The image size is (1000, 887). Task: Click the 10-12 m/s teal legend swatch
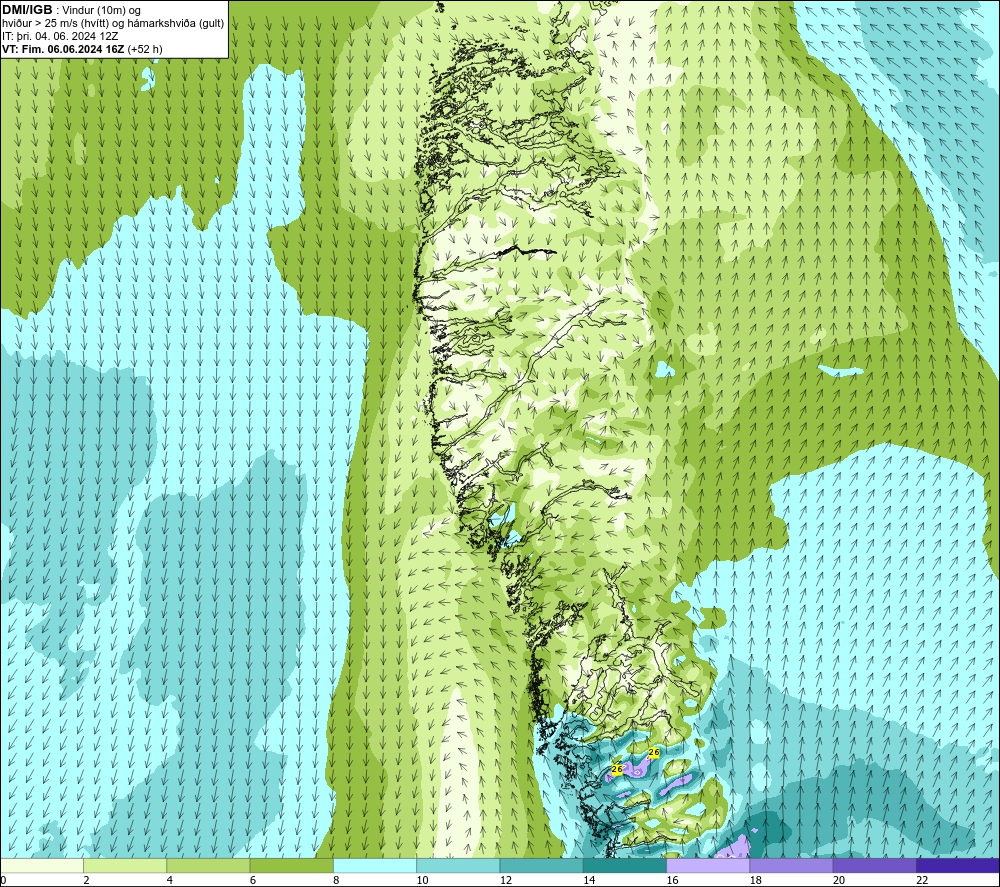click(x=458, y=865)
